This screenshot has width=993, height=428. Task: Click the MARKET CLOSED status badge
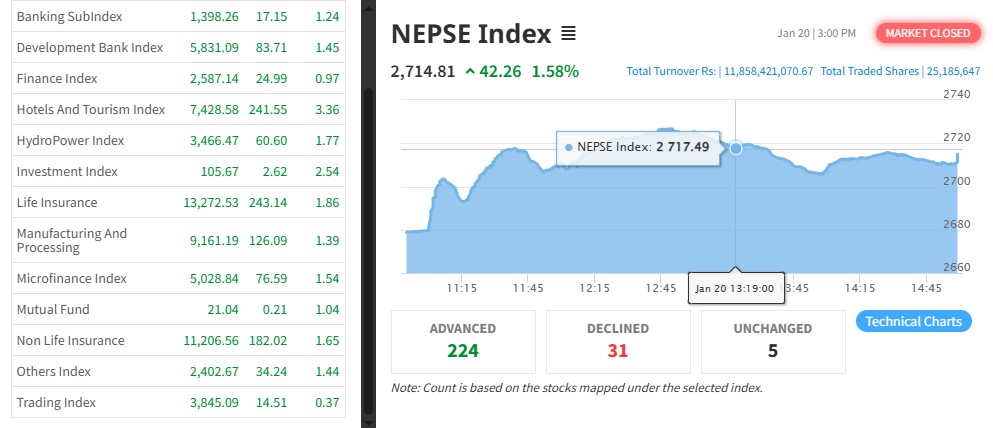[925, 33]
